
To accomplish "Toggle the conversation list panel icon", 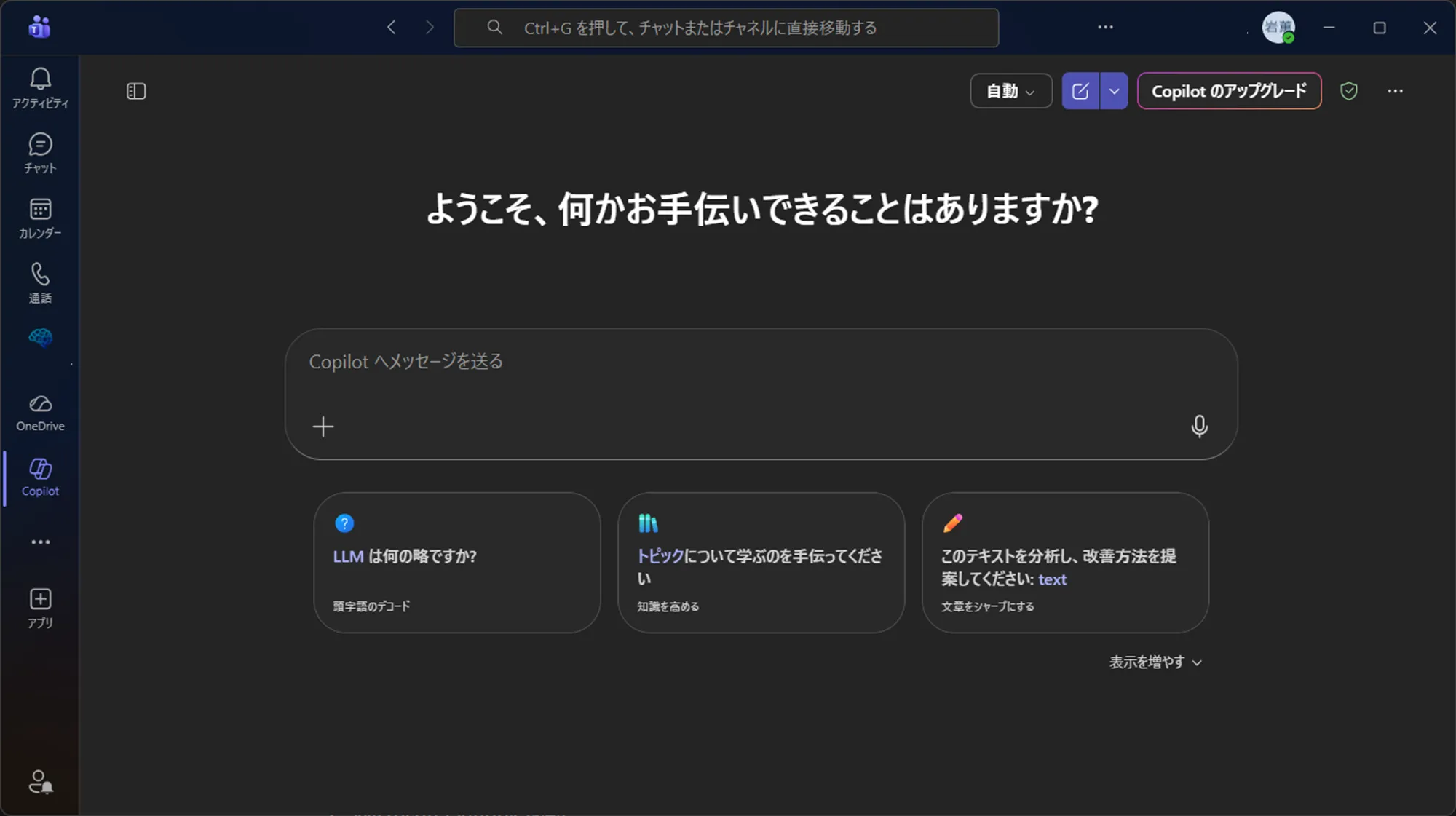I will pos(136,91).
